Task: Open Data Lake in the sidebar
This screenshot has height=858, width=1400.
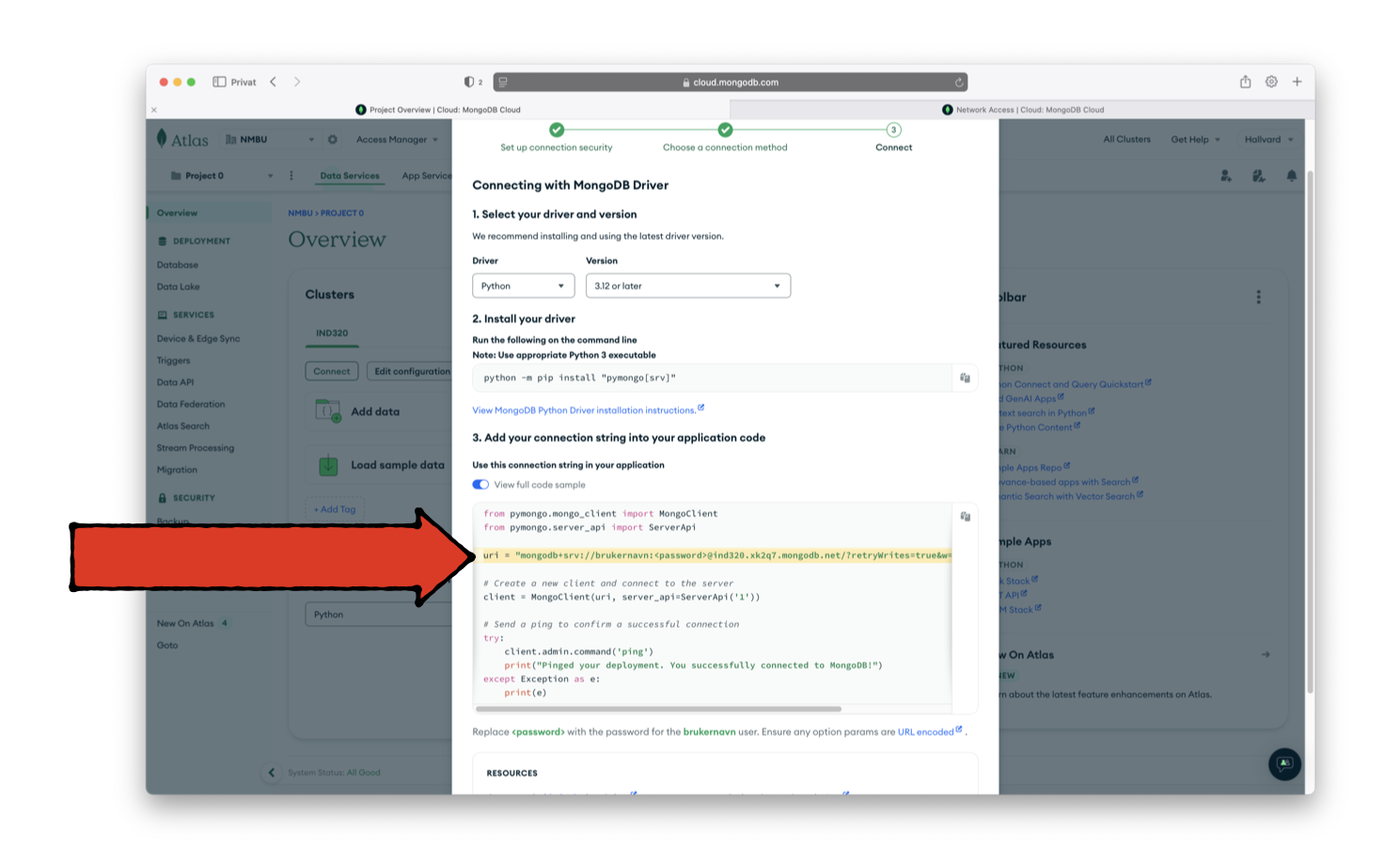Action: [x=179, y=287]
